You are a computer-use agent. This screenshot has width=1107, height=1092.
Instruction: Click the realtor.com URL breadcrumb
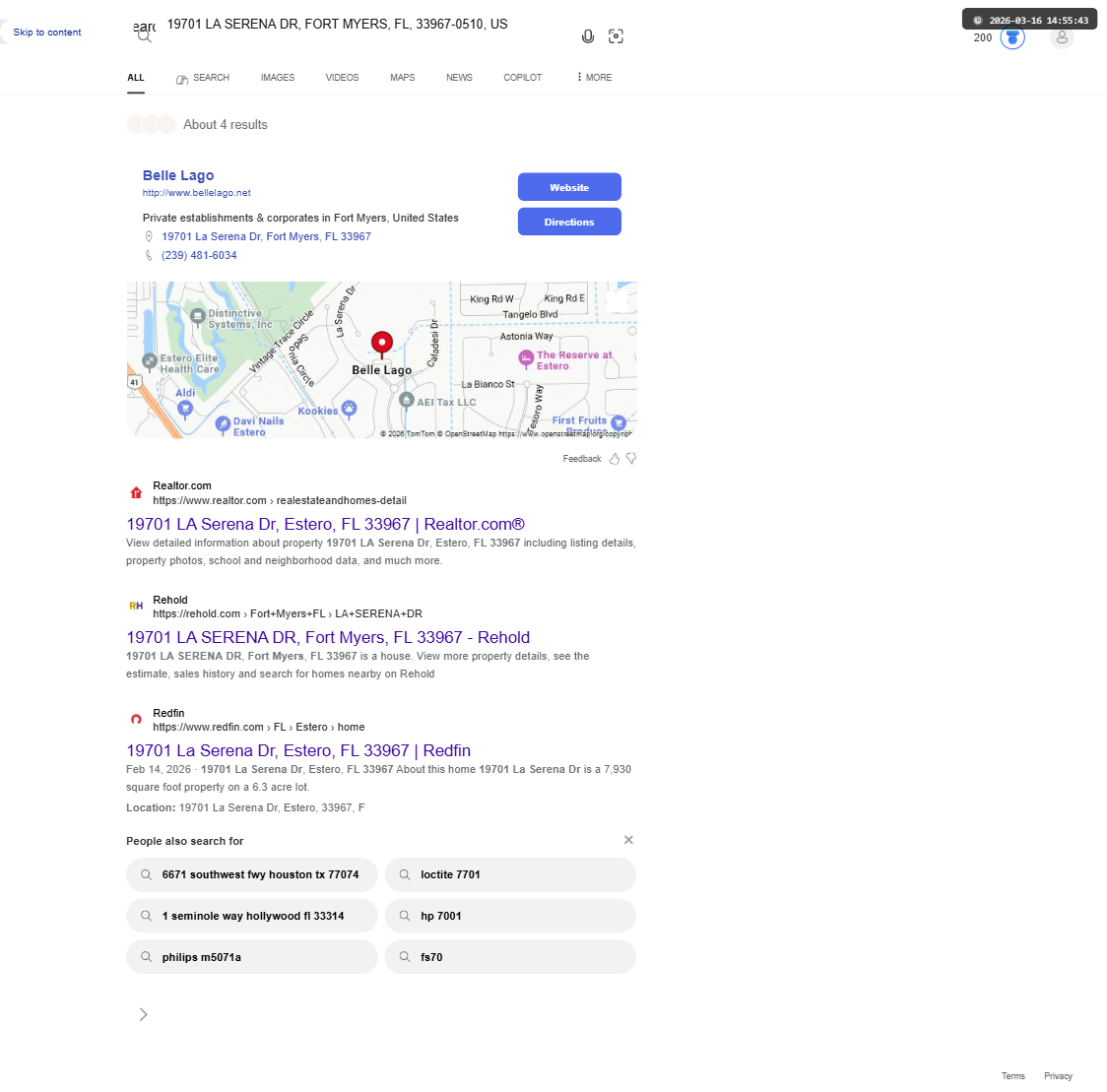280,500
